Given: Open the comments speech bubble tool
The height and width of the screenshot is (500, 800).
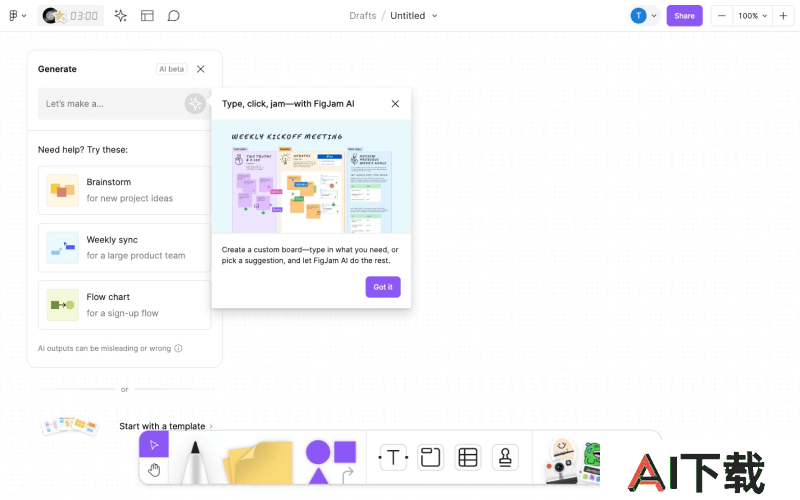Looking at the screenshot, I should click(x=173, y=16).
